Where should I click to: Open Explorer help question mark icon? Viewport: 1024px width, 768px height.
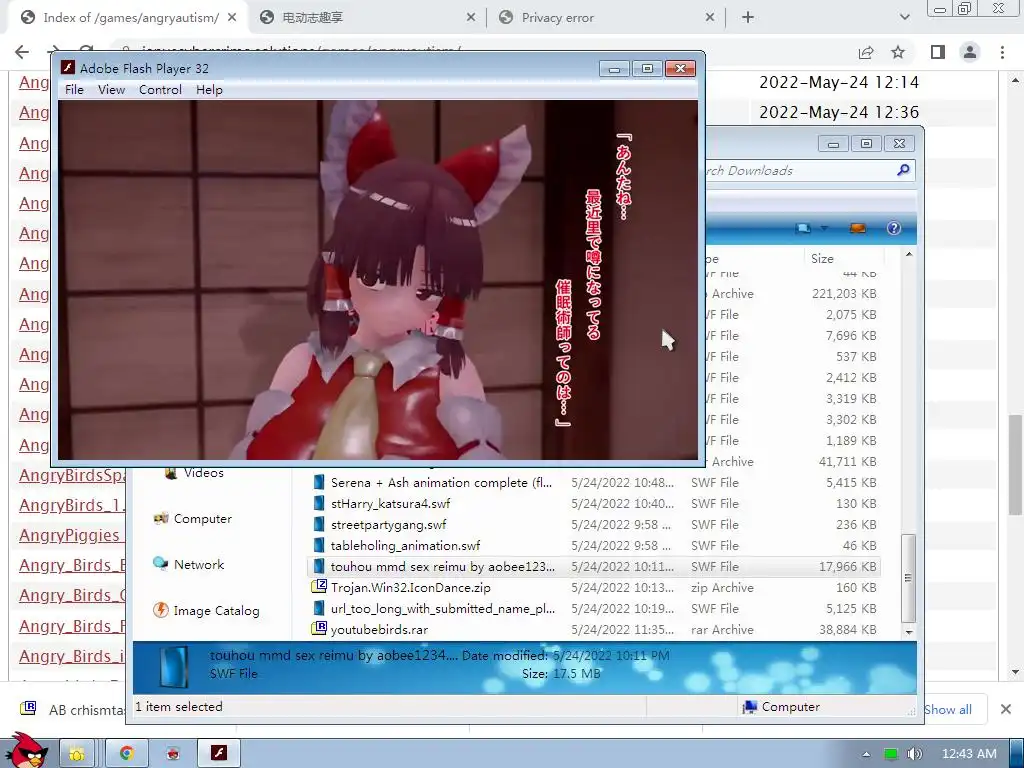893,228
